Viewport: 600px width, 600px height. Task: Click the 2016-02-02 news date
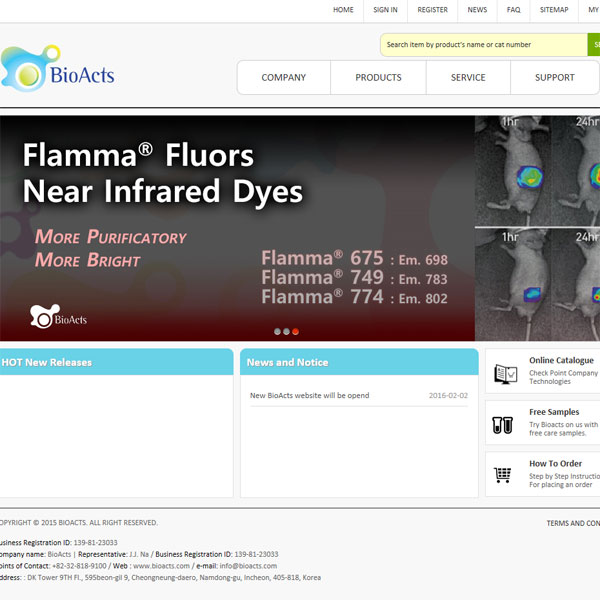[x=448, y=396]
